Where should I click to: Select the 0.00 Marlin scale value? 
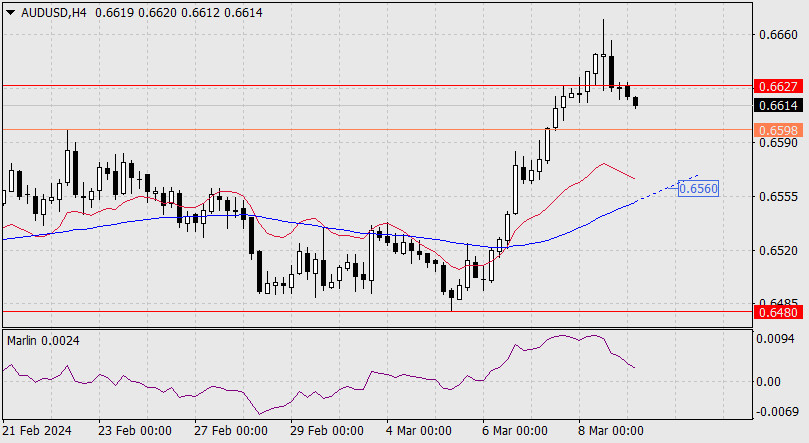[x=769, y=382]
